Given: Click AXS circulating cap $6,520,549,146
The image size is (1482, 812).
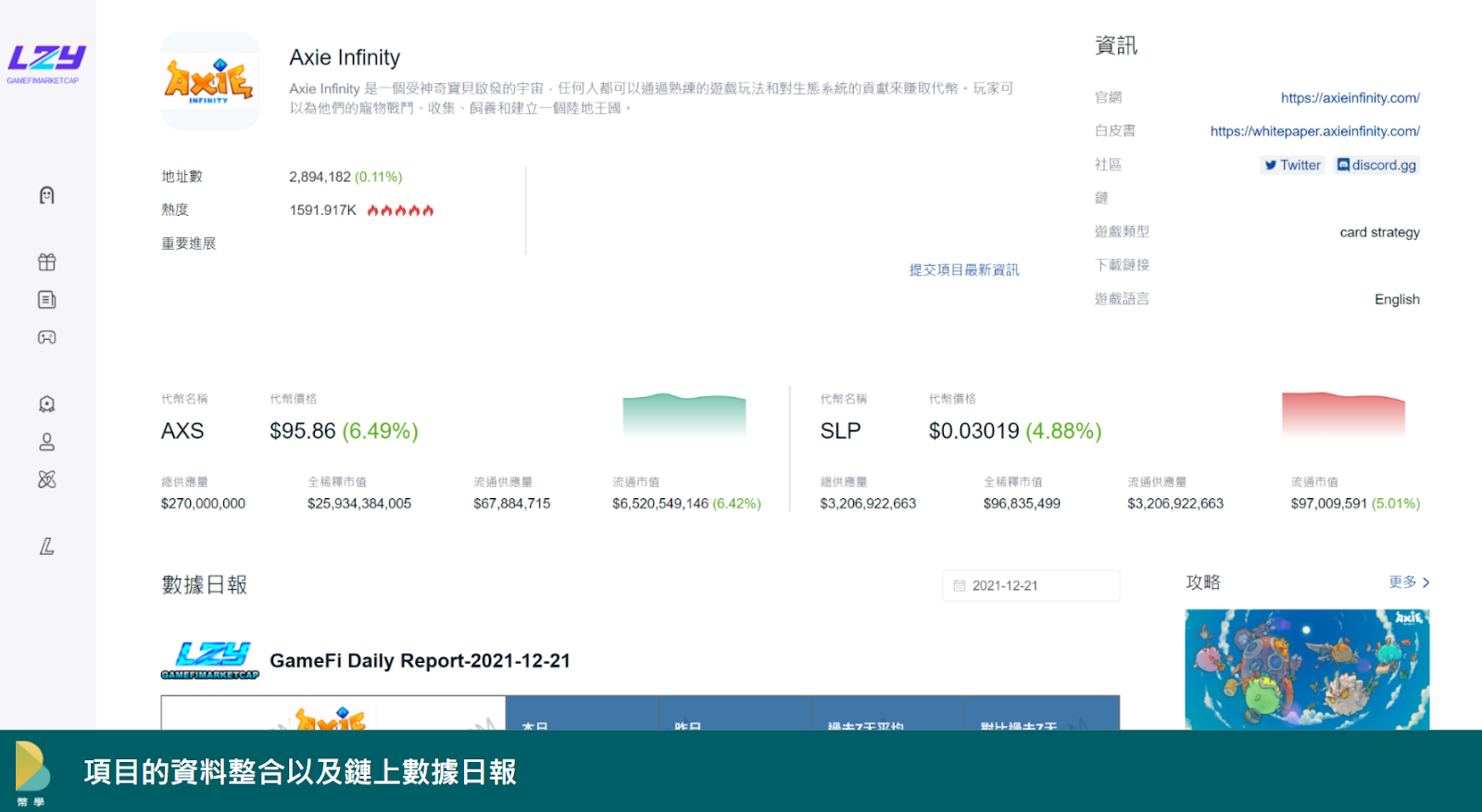Looking at the screenshot, I should coord(660,504).
